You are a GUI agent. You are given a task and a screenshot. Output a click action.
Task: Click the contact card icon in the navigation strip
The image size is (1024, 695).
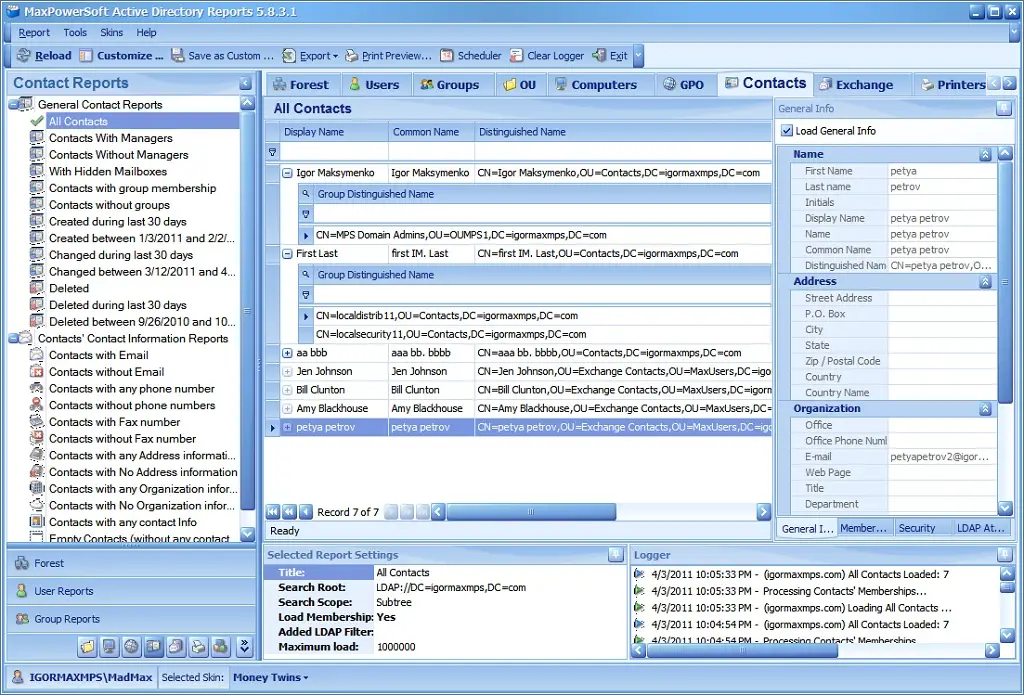point(153,647)
